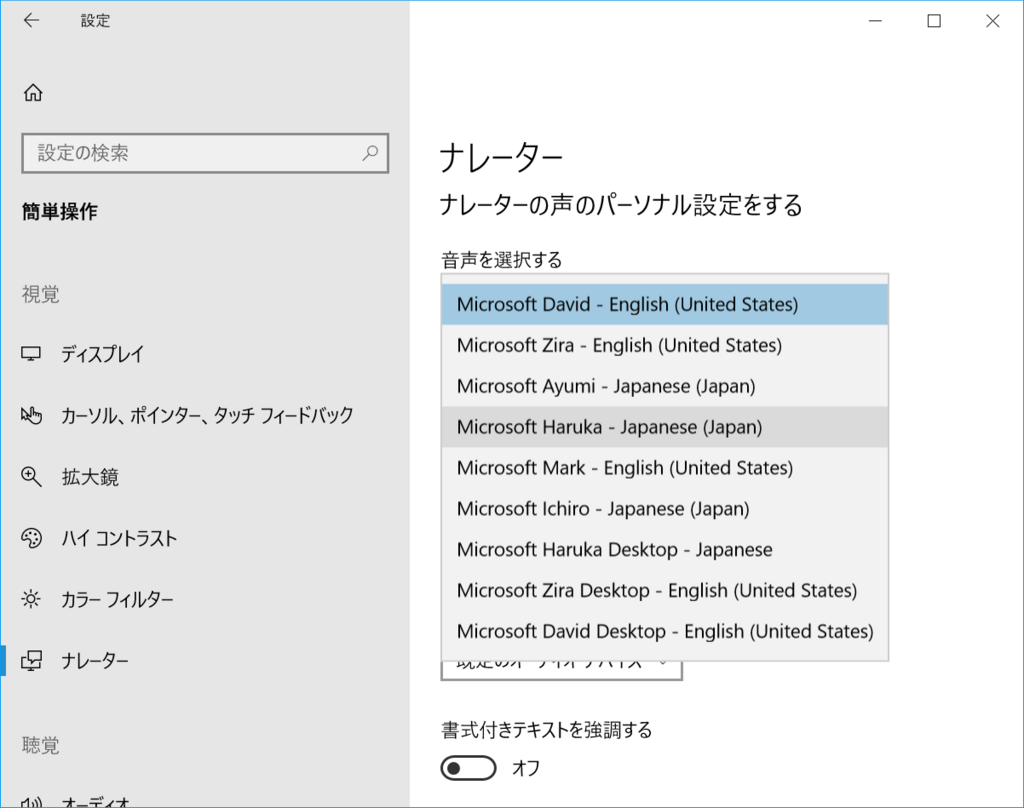Image resolution: width=1024 pixels, height=808 pixels.
Task: Open ディスプレイ settings page
Action: [204, 354]
